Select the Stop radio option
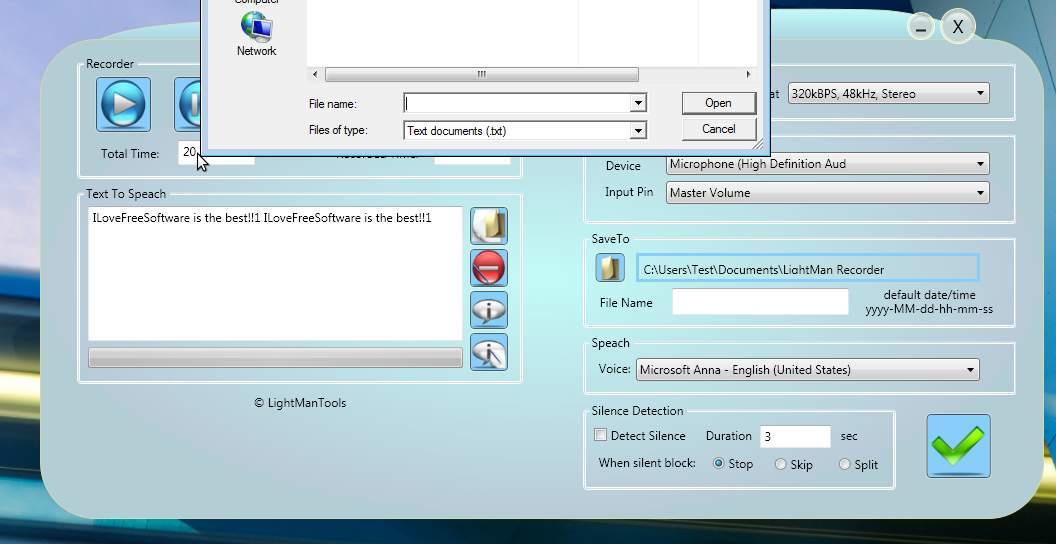Image resolution: width=1056 pixels, height=544 pixels. [x=719, y=464]
